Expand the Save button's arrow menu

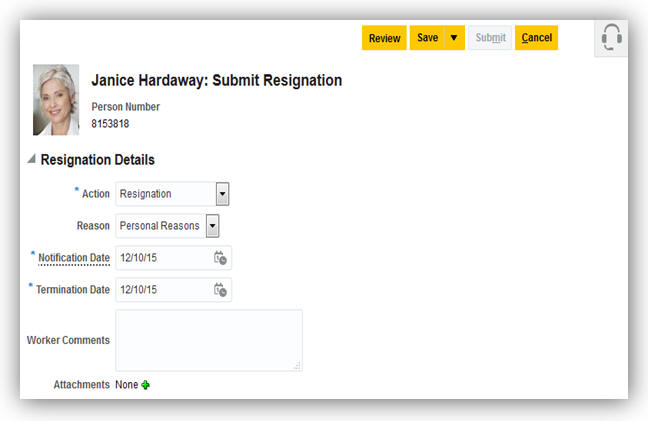[453, 38]
